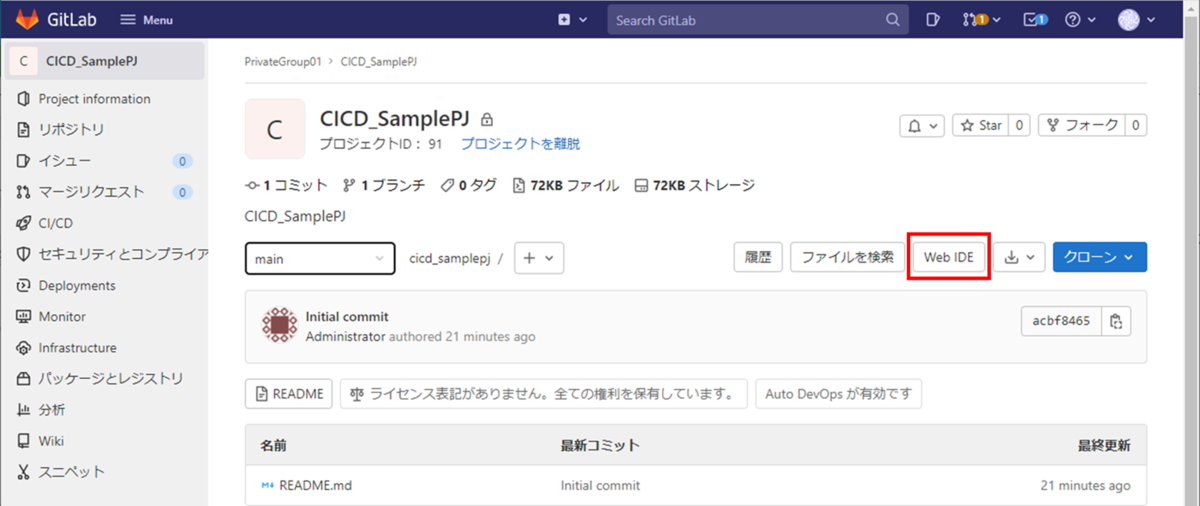The width and height of the screenshot is (1200, 506).
Task: Open Initial commit title in commit box
Action: pyautogui.click(x=347, y=317)
